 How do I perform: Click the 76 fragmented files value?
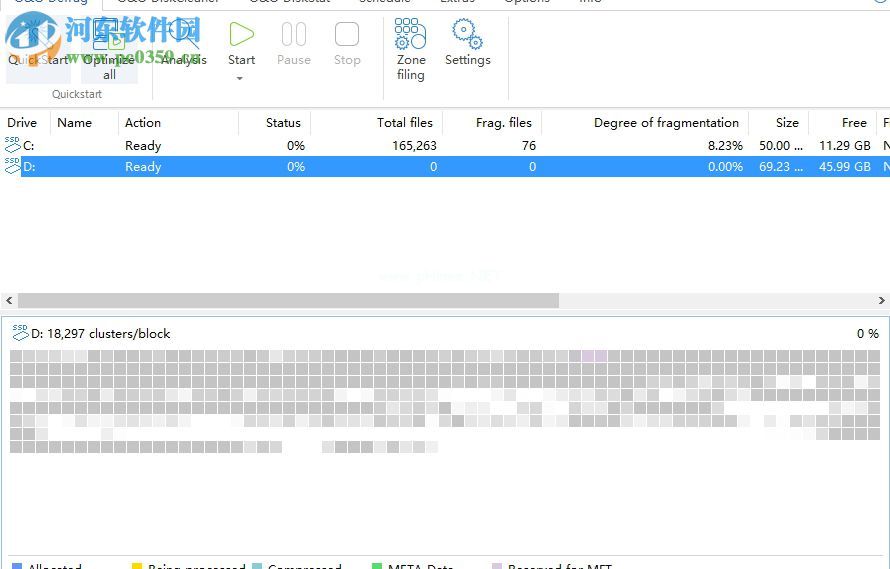tap(529, 146)
